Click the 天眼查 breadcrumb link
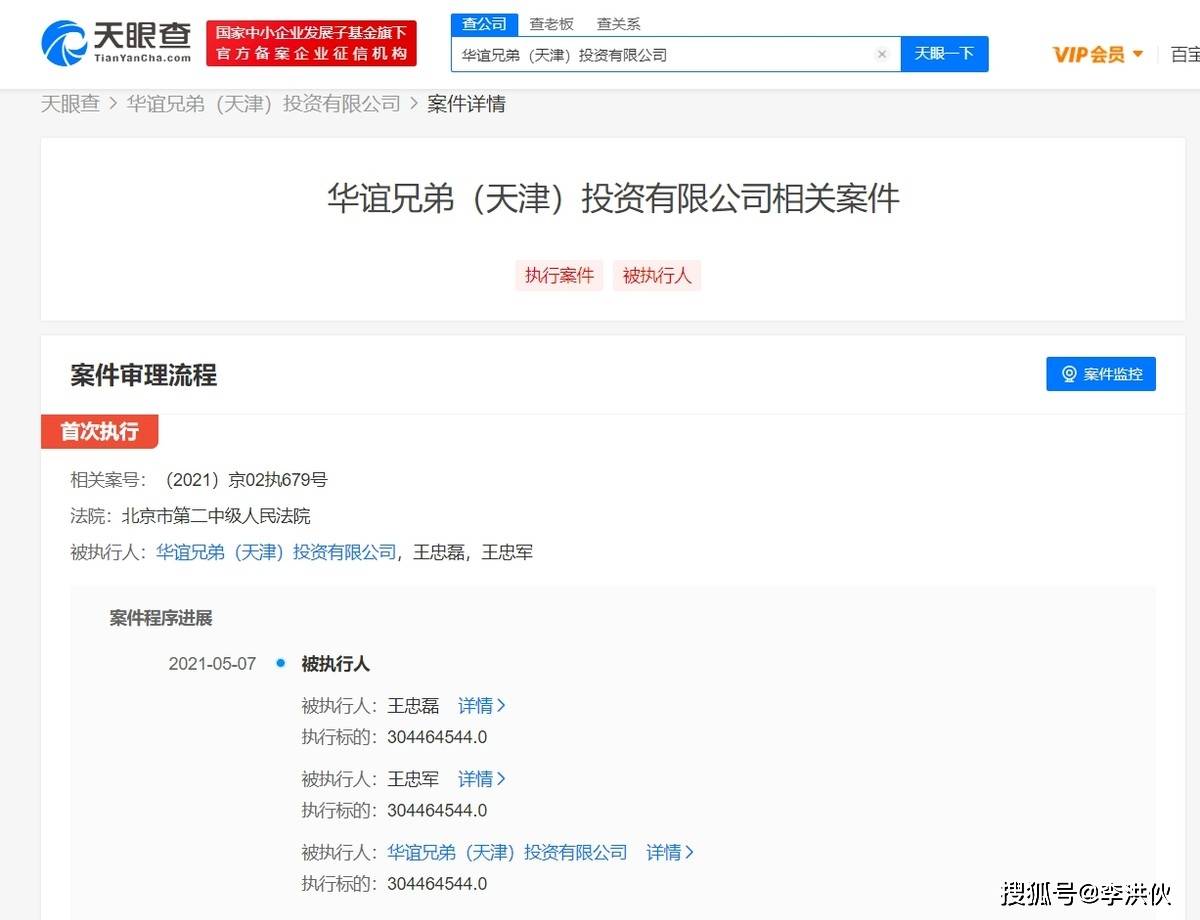Viewport: 1200px width, 920px height. coord(70,104)
